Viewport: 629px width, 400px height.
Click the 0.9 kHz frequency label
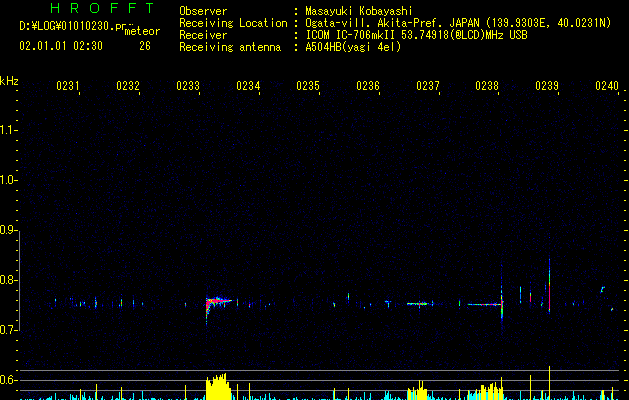click(8, 230)
